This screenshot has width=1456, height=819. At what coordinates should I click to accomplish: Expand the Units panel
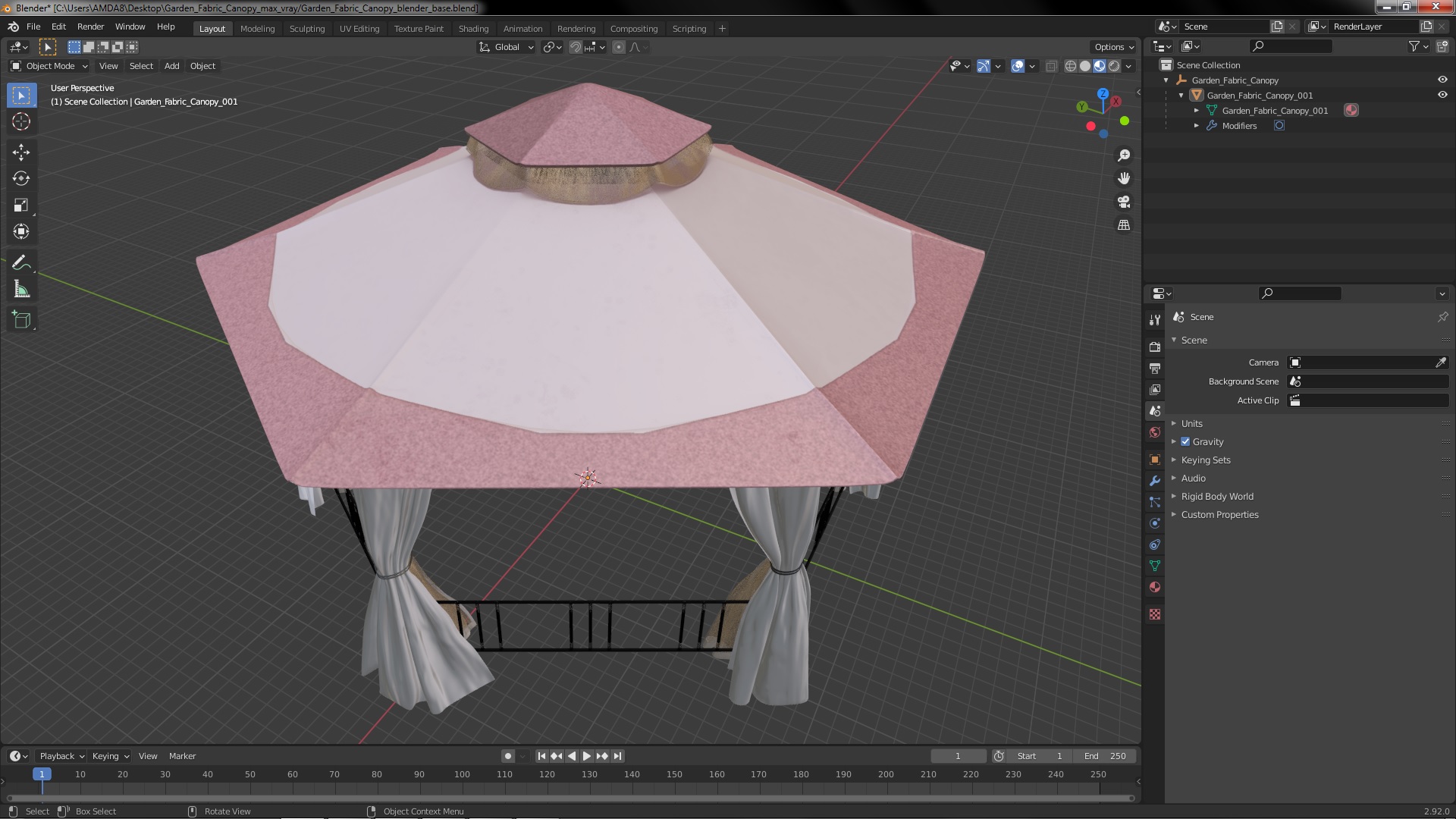(1191, 424)
